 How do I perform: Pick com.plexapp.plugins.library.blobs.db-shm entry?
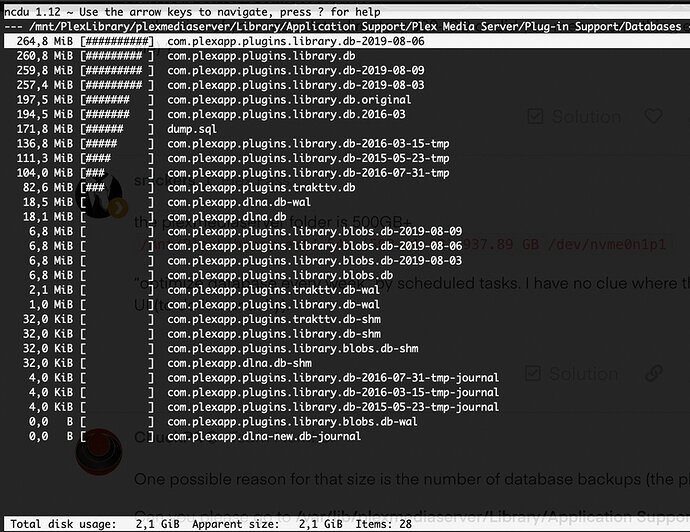tap(293, 349)
